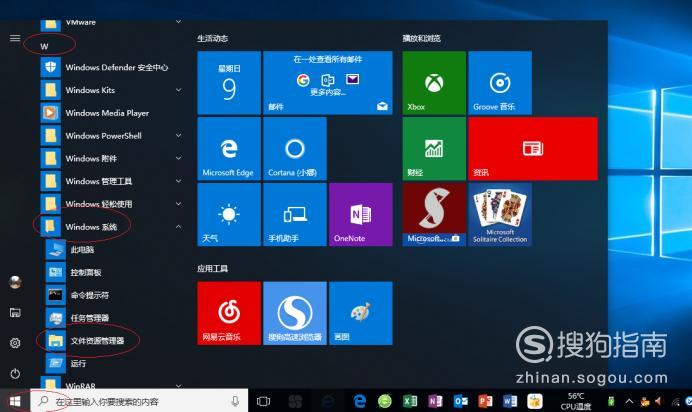
Task: Click the 应用工具 group title
Action: point(212,269)
